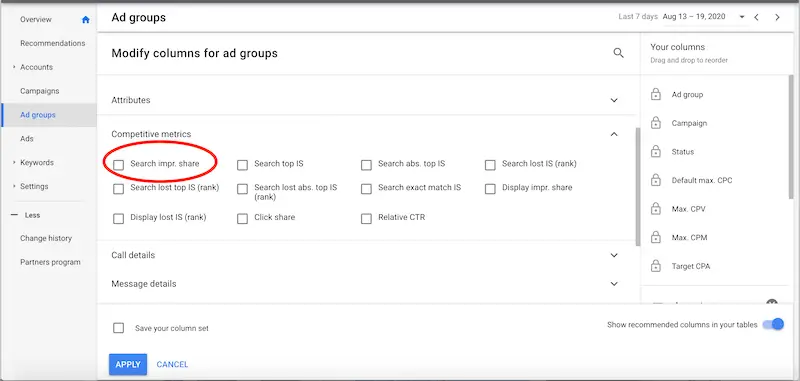This screenshot has height=381, width=800.
Task: Click the Less collapse link
Action: pyautogui.click(x=32, y=215)
